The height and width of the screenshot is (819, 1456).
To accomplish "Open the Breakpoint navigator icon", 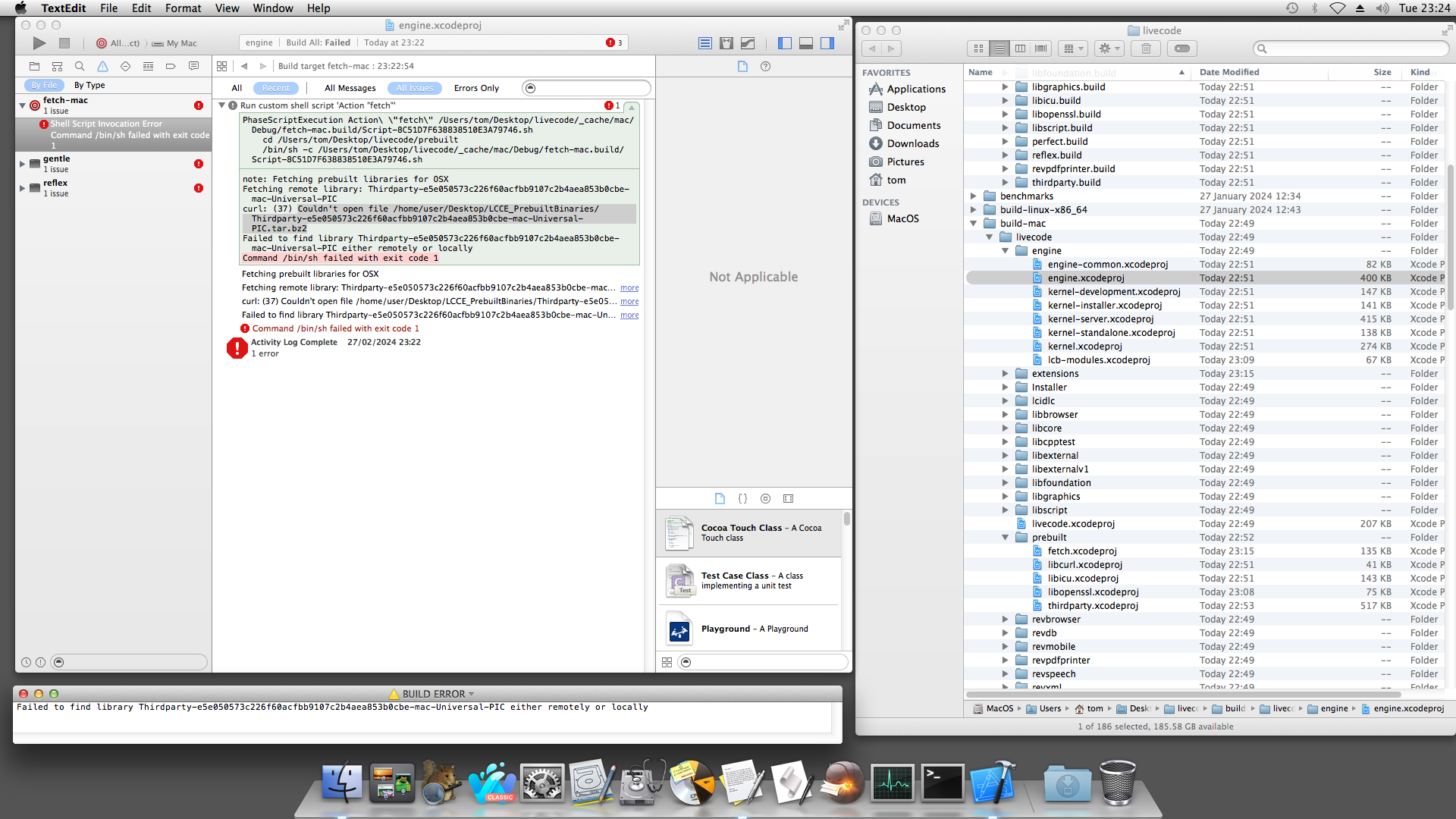I will point(171,66).
